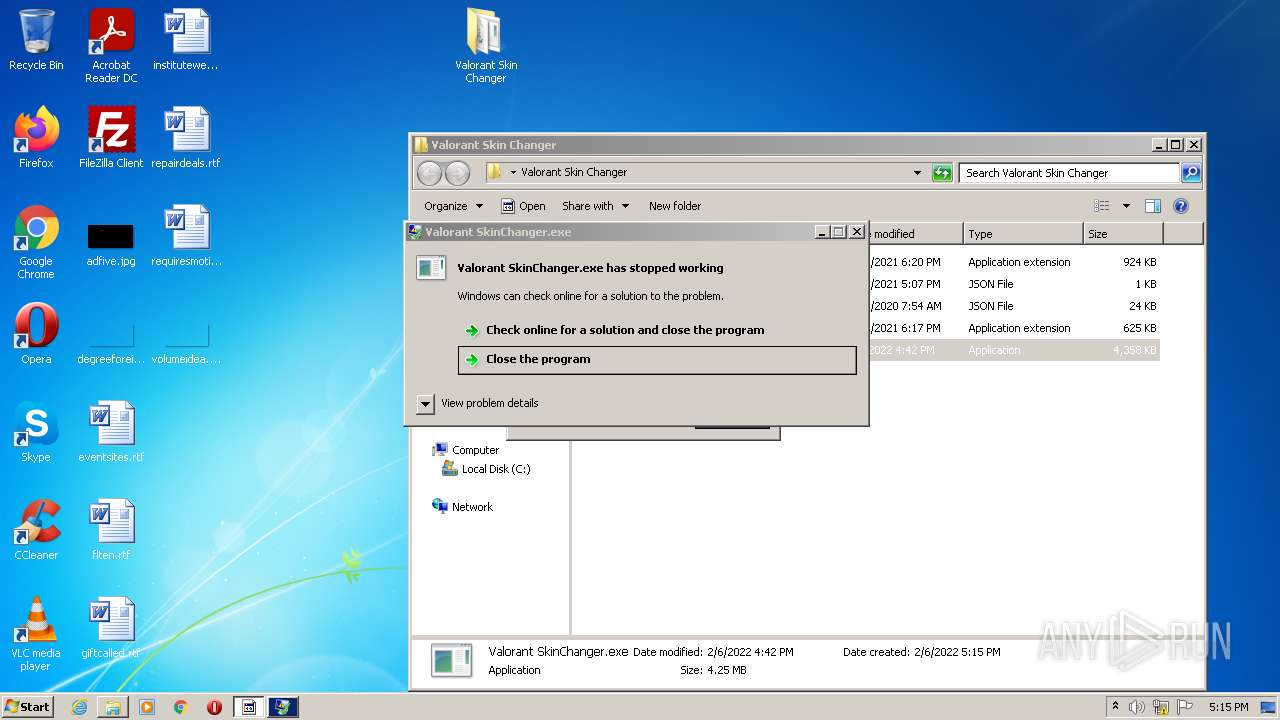The height and width of the screenshot is (720, 1280).
Task: Toggle the Explorer preview pane
Action: tap(1152, 206)
